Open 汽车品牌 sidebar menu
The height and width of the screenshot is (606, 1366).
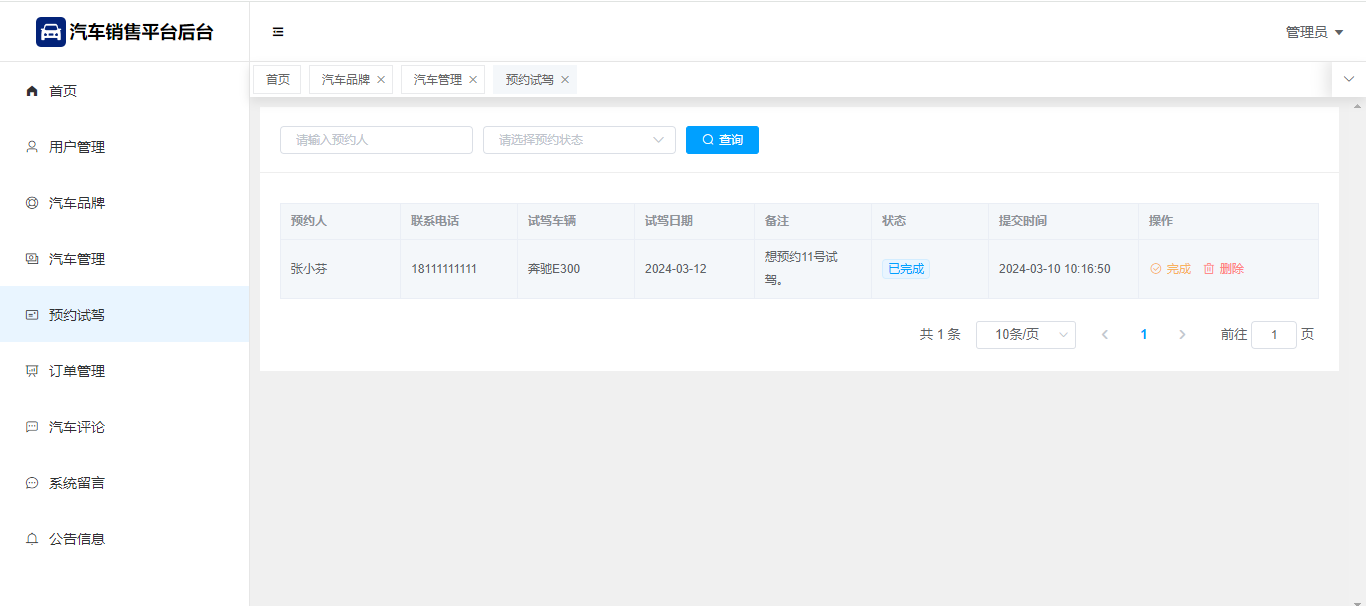[77, 203]
